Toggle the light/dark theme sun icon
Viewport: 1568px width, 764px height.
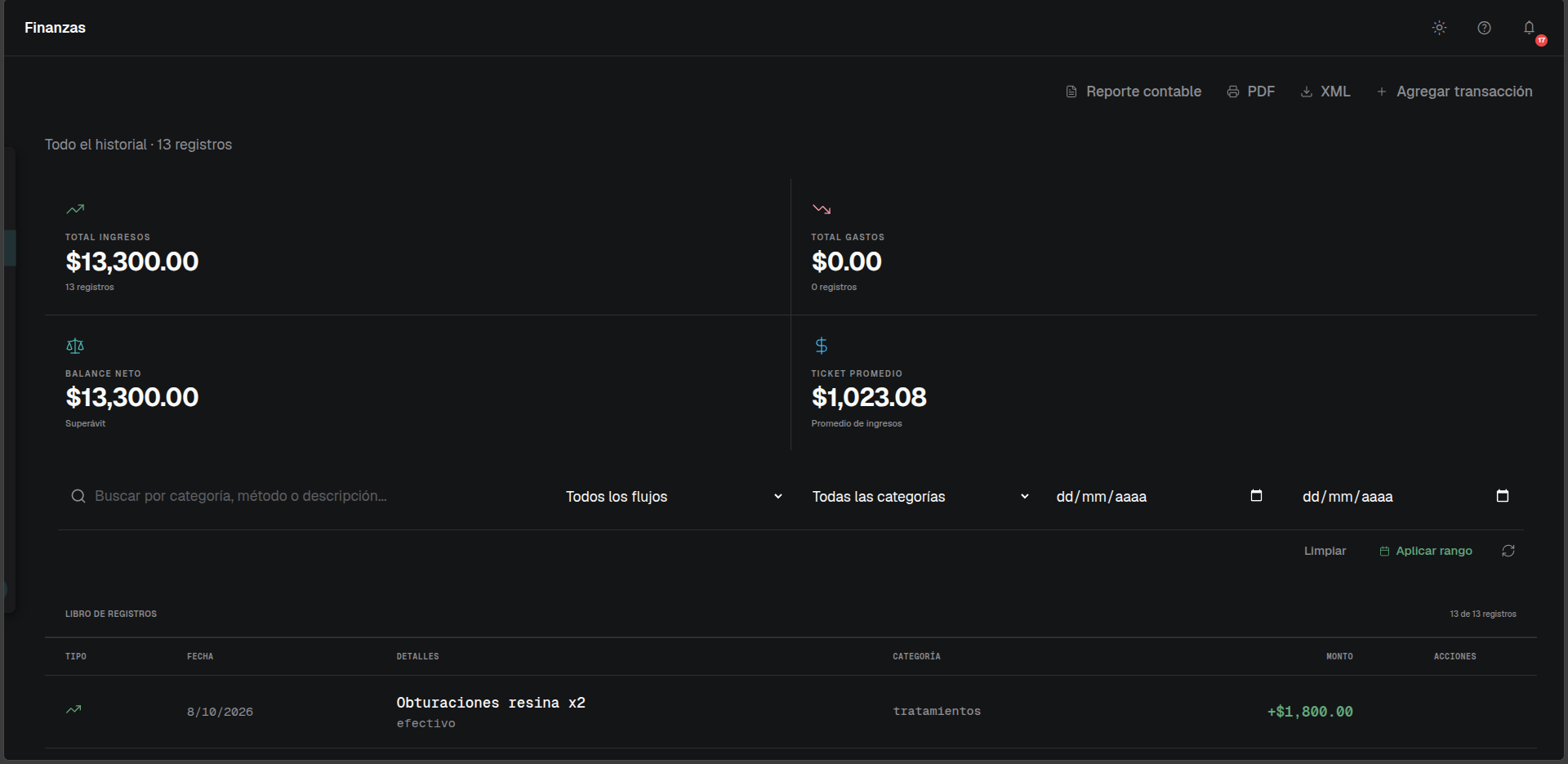1439,28
